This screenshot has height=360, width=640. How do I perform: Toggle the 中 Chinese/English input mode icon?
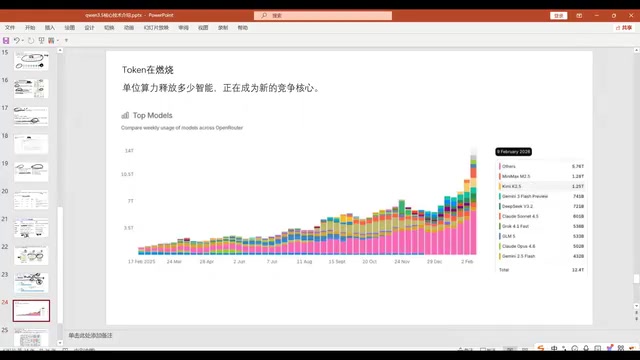[x=554, y=348]
